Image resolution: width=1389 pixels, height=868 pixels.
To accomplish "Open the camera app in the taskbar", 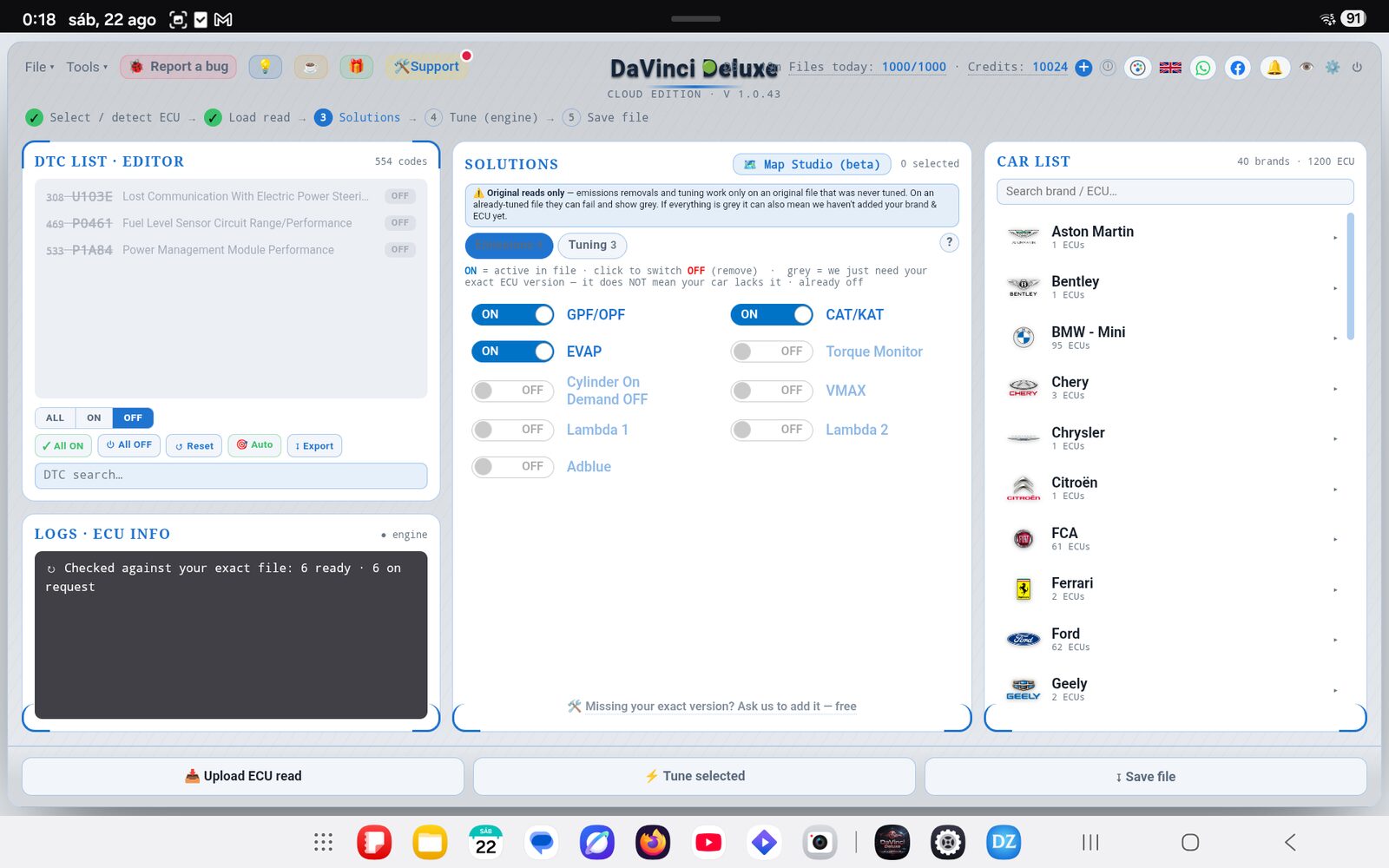I will coord(820,842).
